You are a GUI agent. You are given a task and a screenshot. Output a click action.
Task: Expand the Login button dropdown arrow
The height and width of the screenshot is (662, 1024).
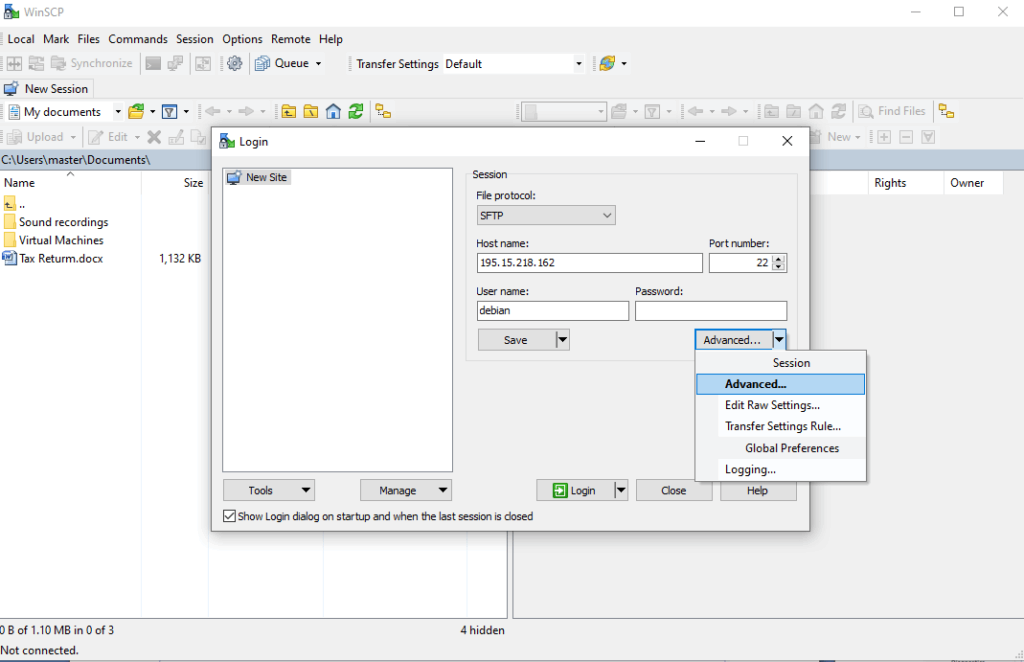621,490
